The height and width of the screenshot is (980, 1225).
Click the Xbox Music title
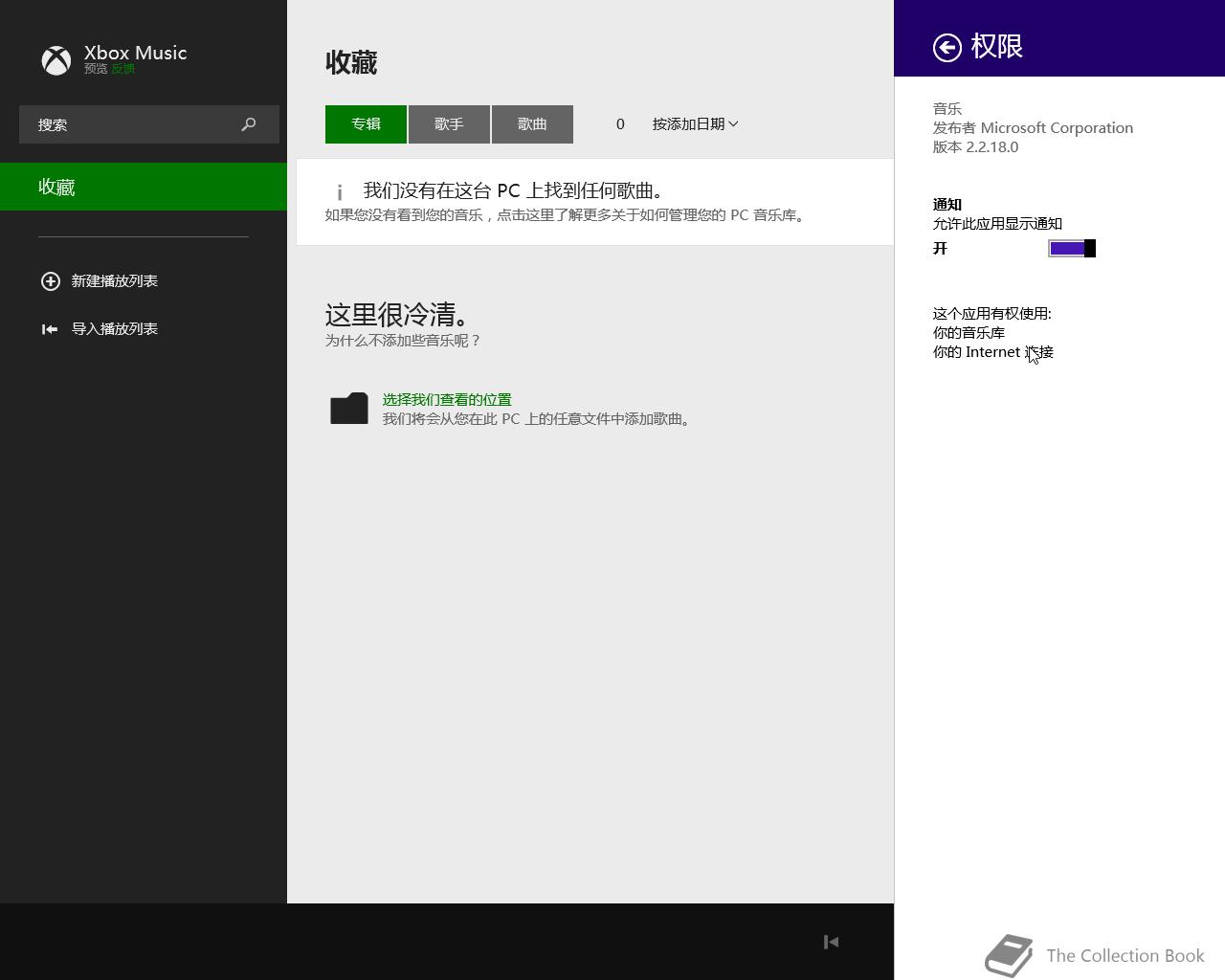pyautogui.click(x=136, y=53)
